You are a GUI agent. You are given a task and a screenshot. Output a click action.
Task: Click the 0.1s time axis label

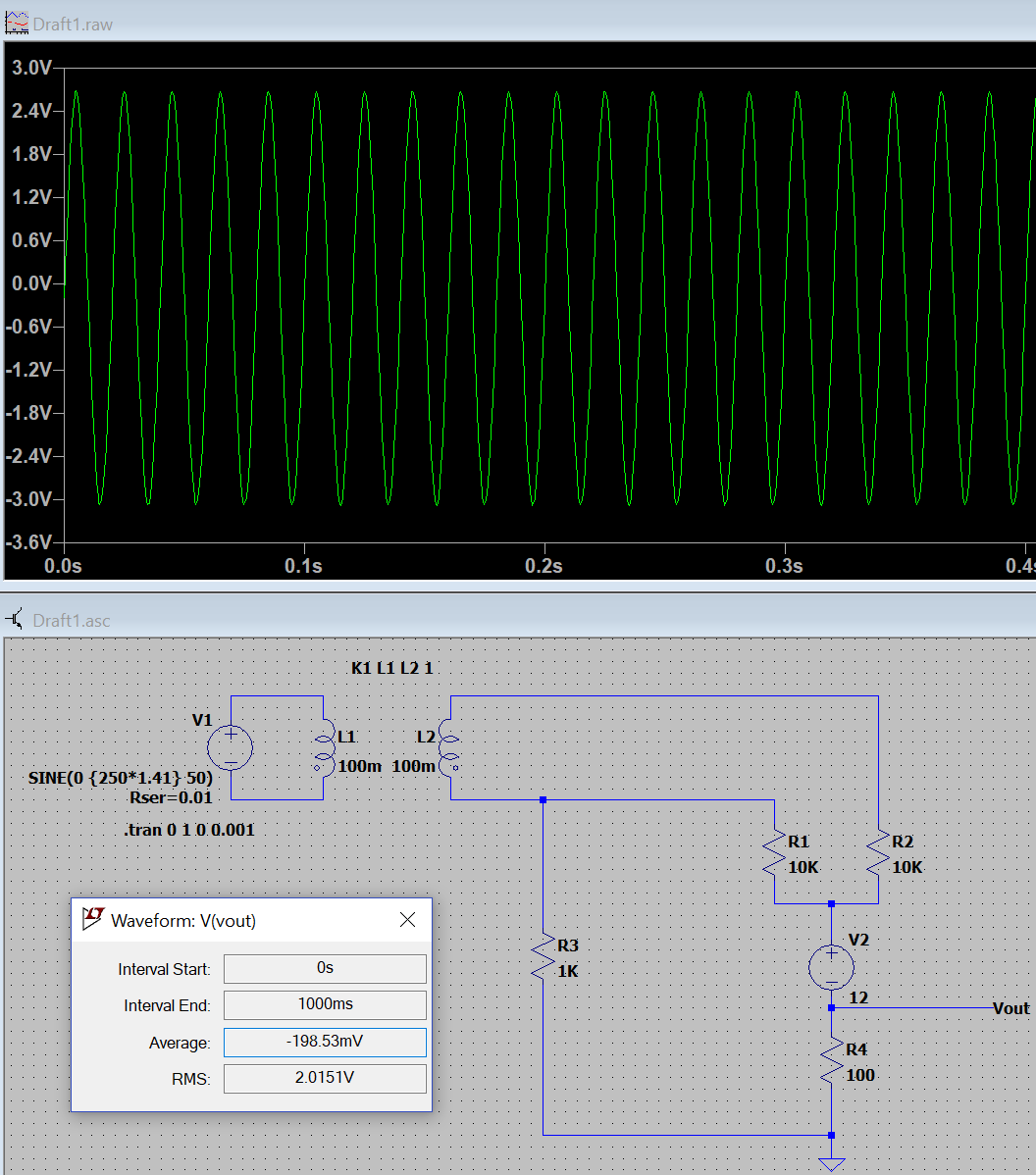[x=303, y=566]
